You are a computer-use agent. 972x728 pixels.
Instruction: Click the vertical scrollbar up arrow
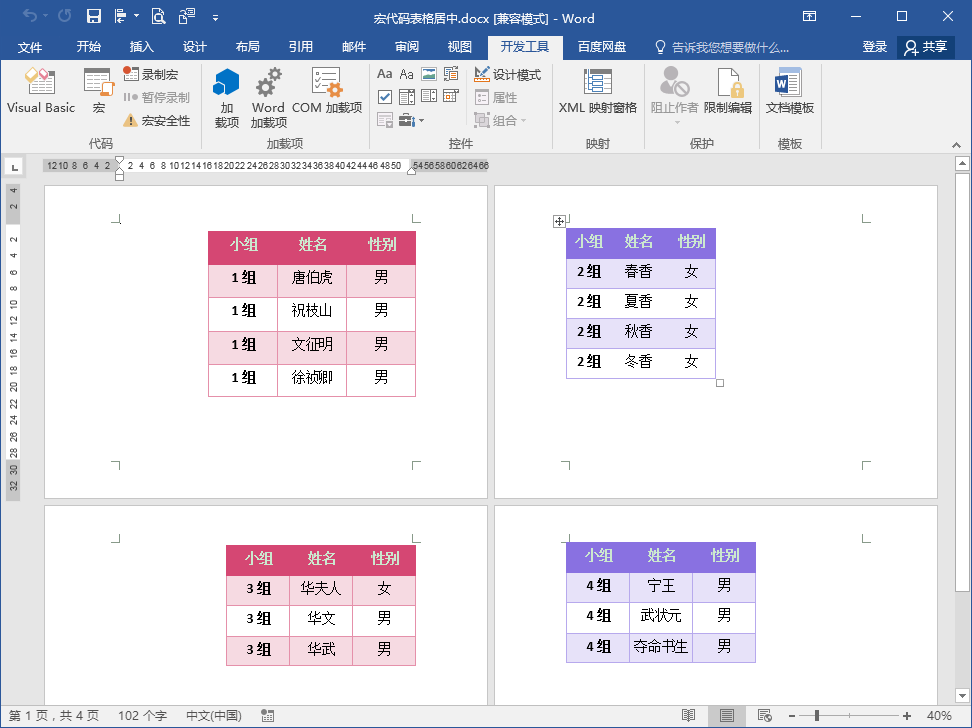click(962, 164)
